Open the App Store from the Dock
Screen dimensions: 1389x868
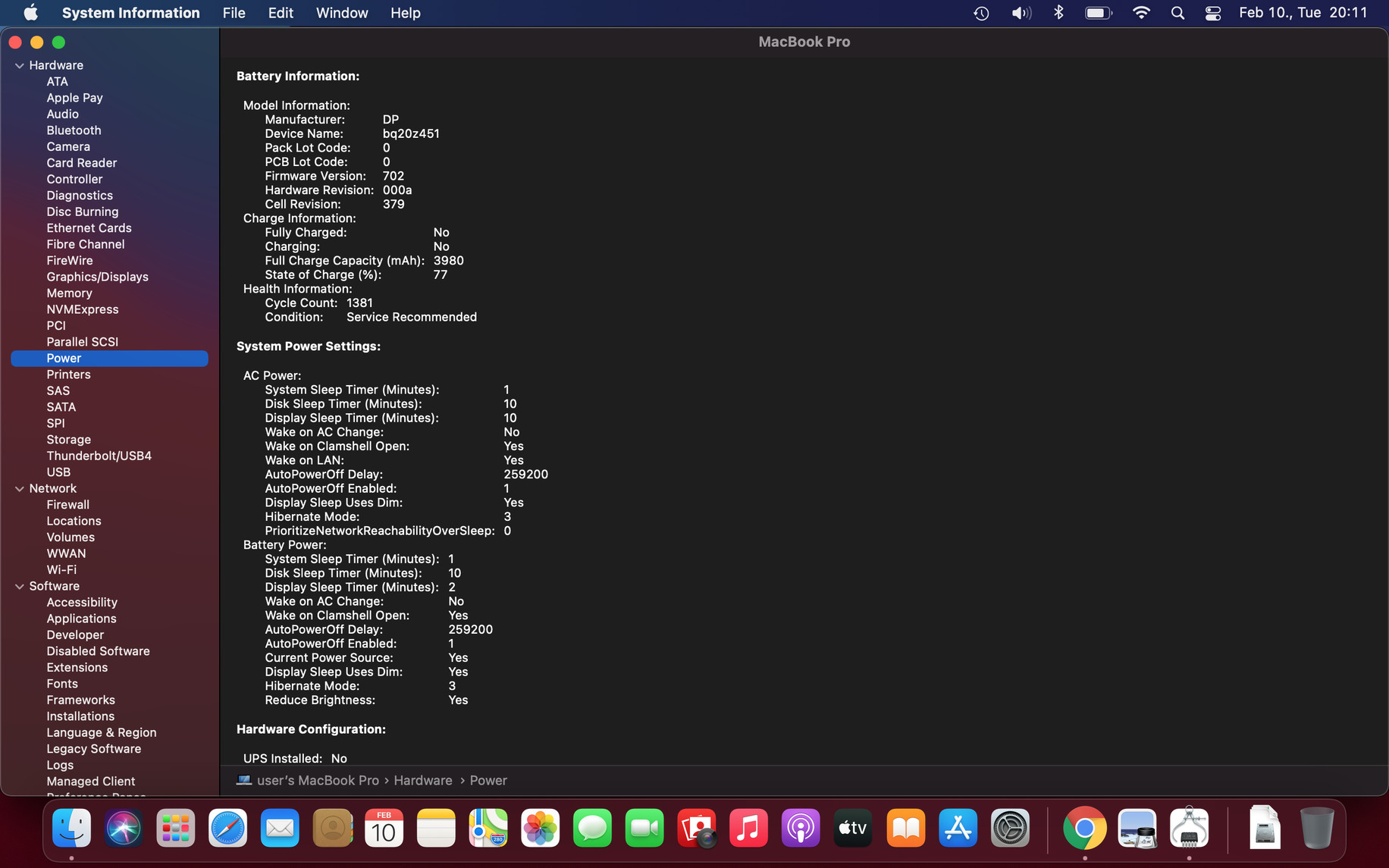click(958, 828)
